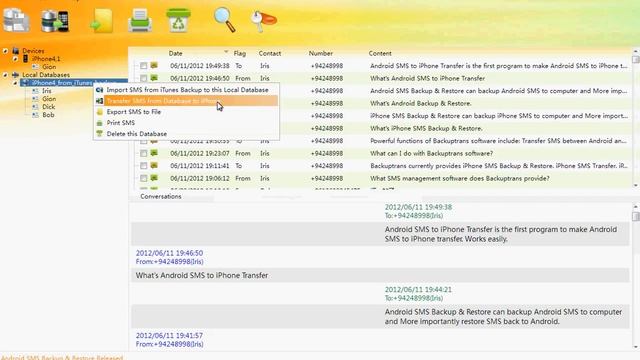
Task: Click message icon in the 19:11:41 row
Action: [154, 166]
